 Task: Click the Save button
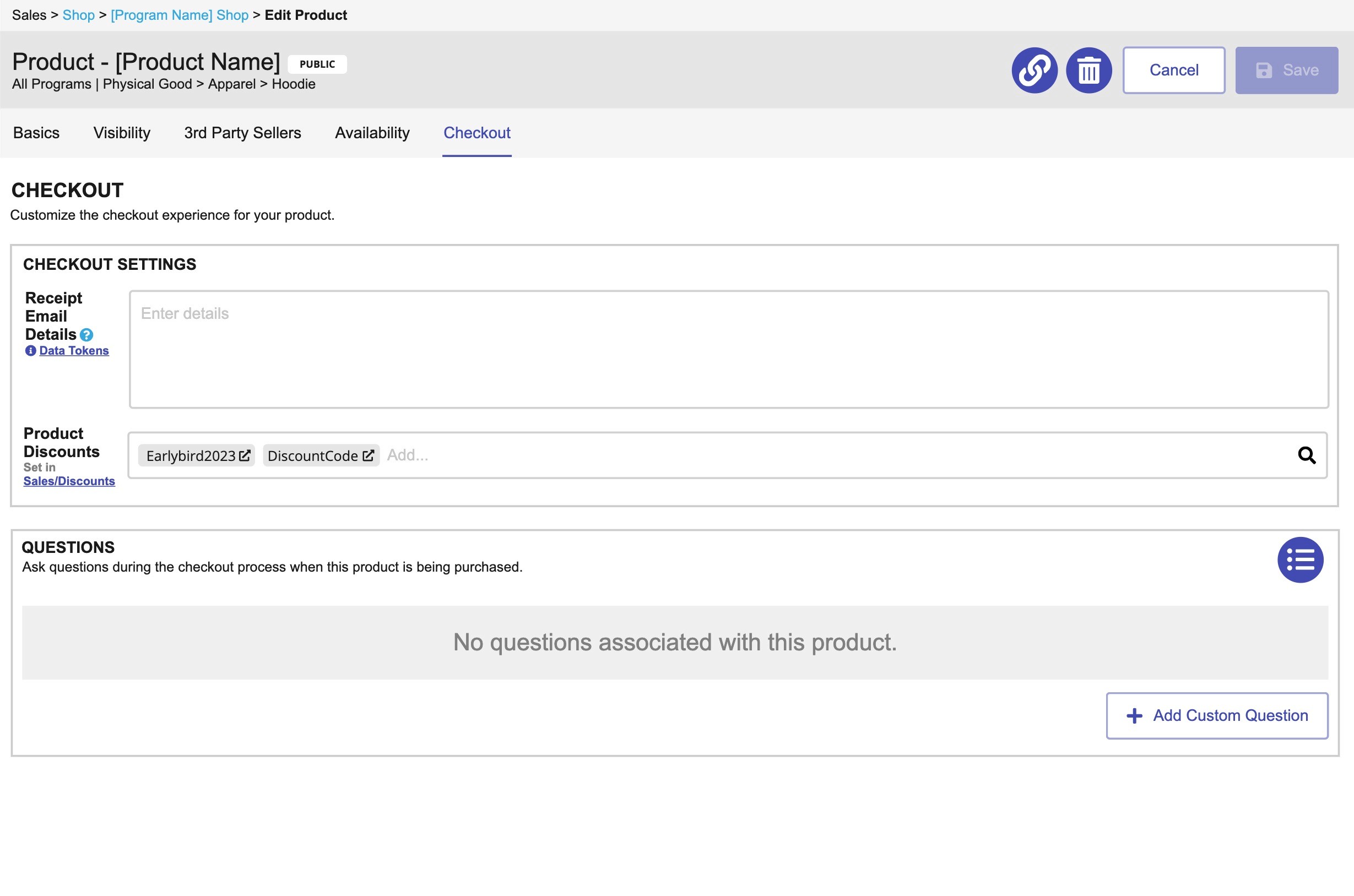click(1286, 70)
